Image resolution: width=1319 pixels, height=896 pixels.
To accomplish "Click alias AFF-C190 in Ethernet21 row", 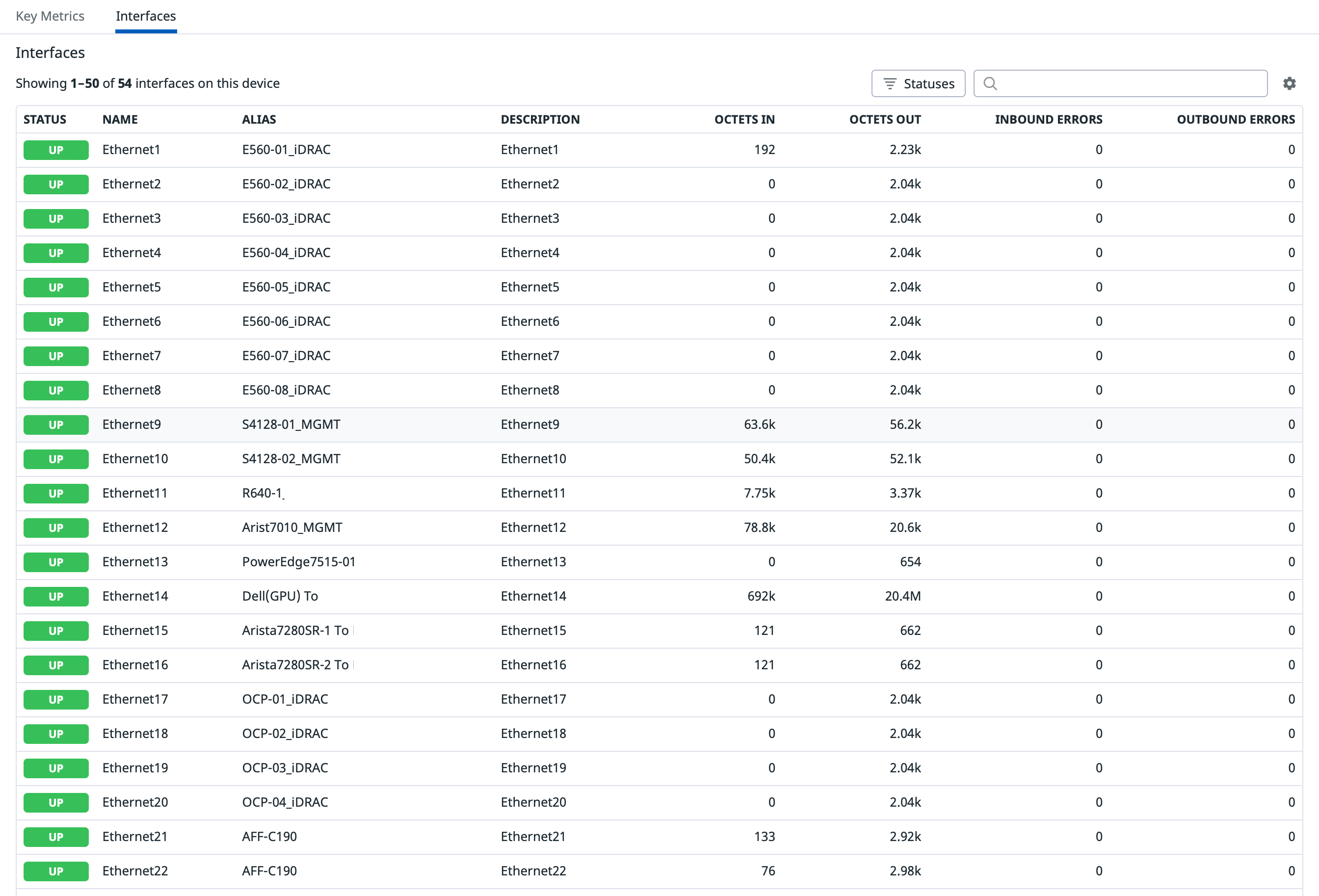I will [x=269, y=837].
